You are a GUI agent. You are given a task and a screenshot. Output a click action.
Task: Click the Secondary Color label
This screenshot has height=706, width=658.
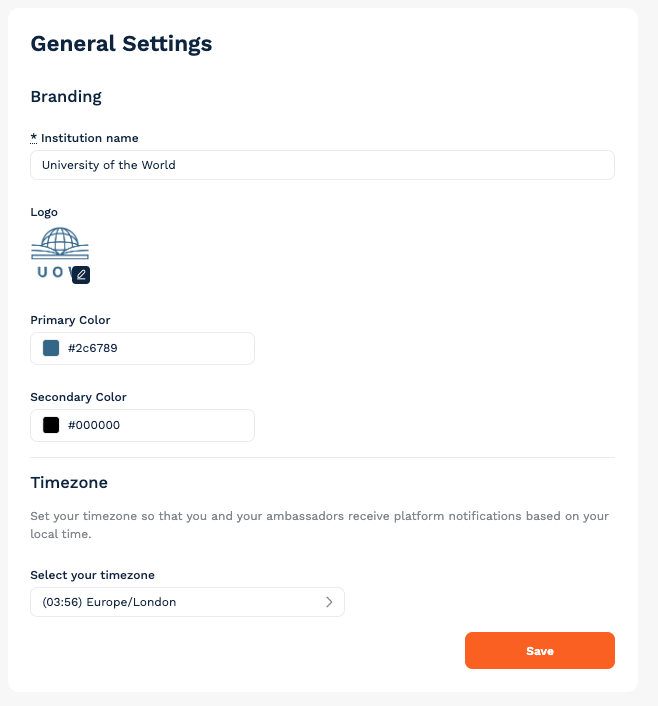click(x=78, y=397)
